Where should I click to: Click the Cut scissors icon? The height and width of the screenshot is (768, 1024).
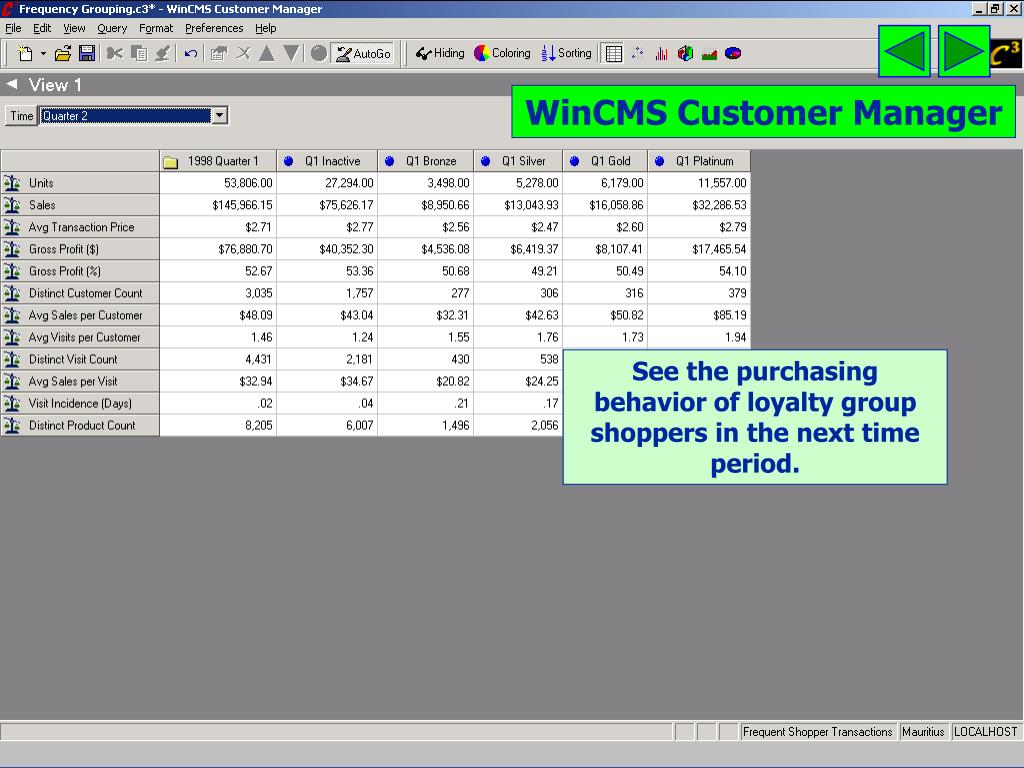click(x=114, y=54)
